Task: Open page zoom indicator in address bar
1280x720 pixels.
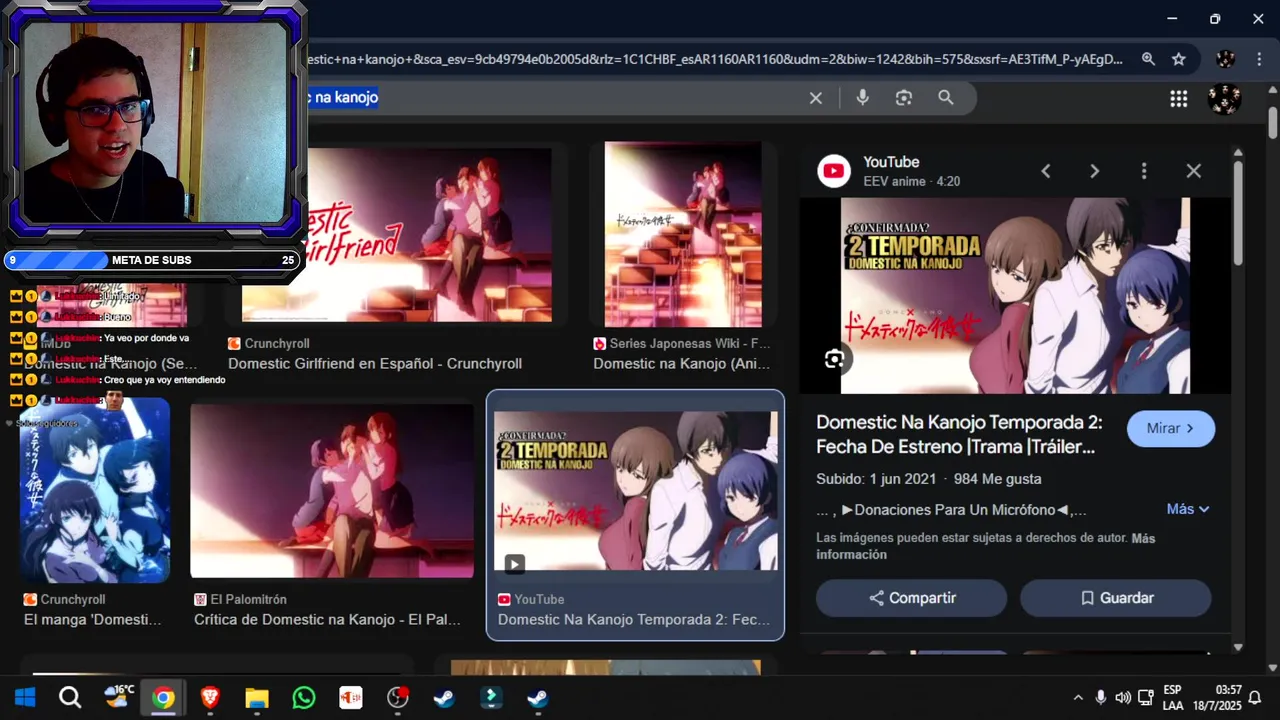Action: pos(1148,59)
